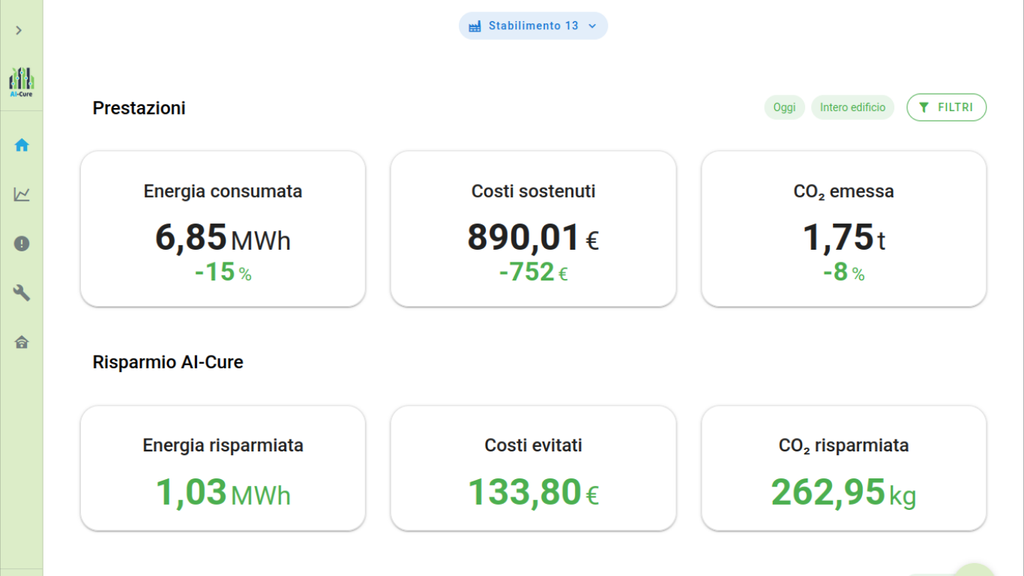Click the CO₂ emessa card
This screenshot has width=1024, height=576.
(x=843, y=229)
